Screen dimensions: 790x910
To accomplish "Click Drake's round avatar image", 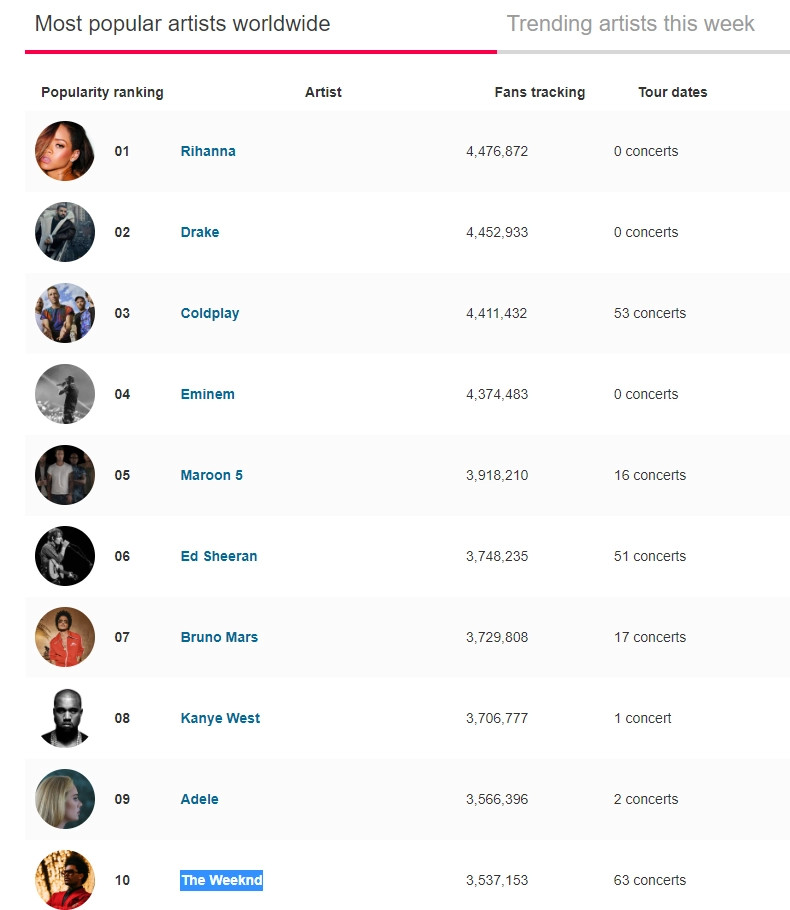I will [65, 232].
